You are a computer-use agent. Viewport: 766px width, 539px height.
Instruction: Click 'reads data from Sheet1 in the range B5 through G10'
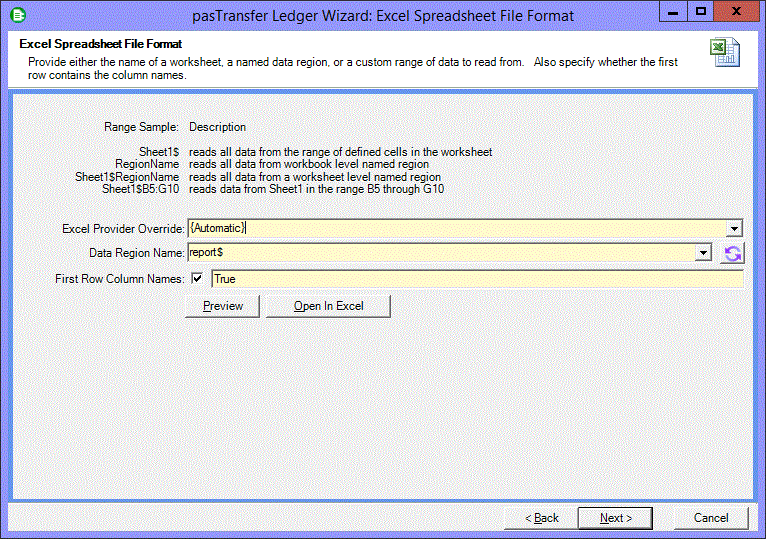point(317,189)
